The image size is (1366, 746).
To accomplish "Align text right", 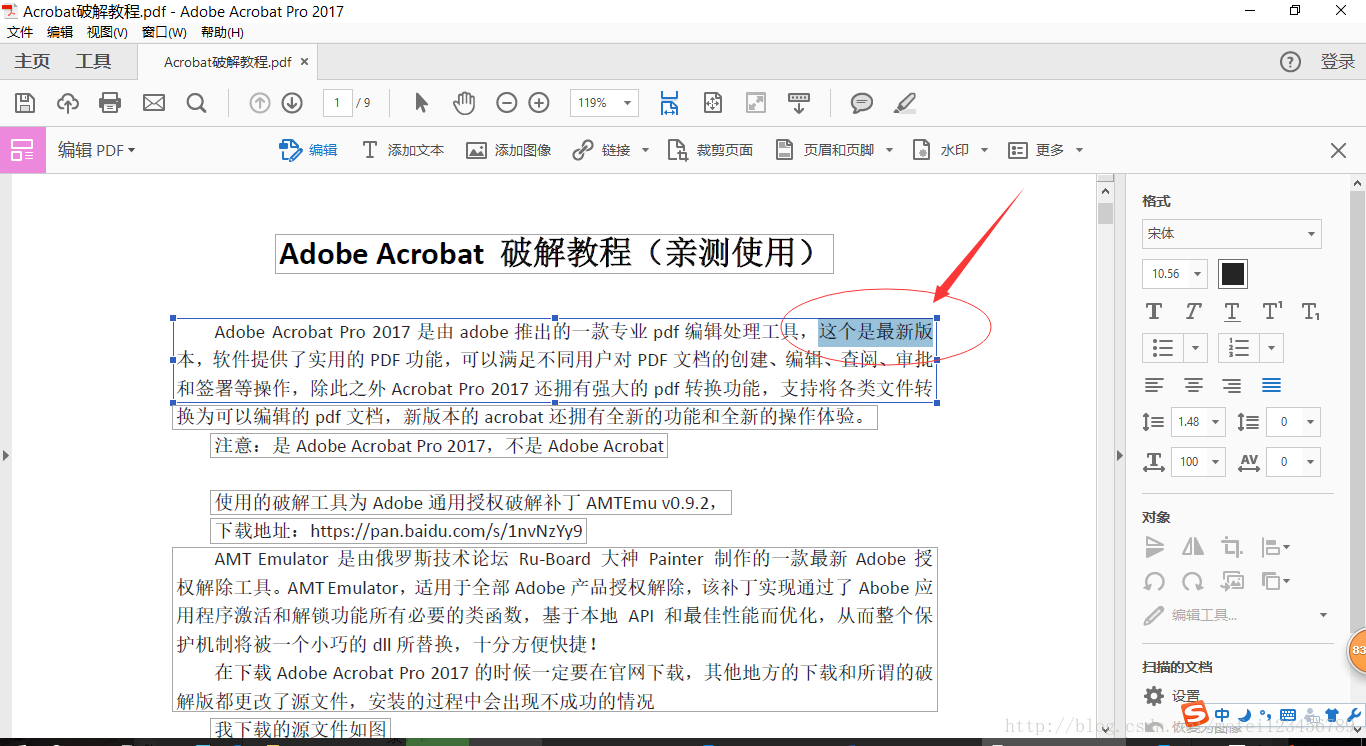I will click(1232, 385).
